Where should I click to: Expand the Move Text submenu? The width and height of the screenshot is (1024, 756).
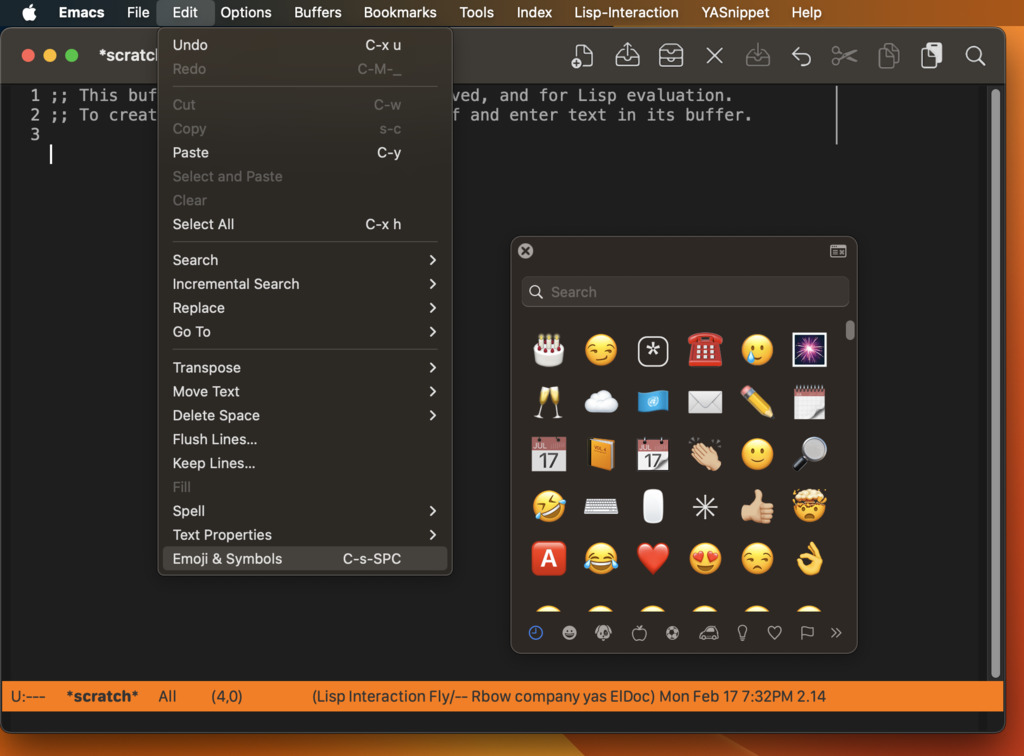[305, 392]
